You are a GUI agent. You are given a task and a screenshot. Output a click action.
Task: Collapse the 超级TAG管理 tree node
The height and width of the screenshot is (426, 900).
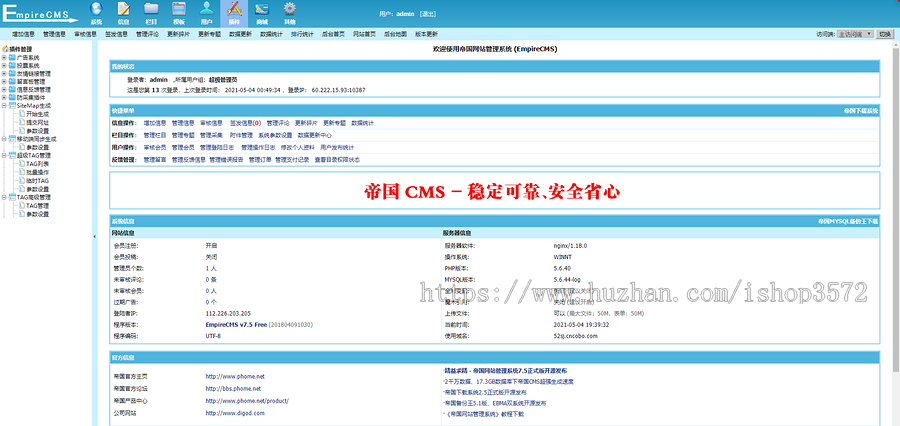(5, 155)
